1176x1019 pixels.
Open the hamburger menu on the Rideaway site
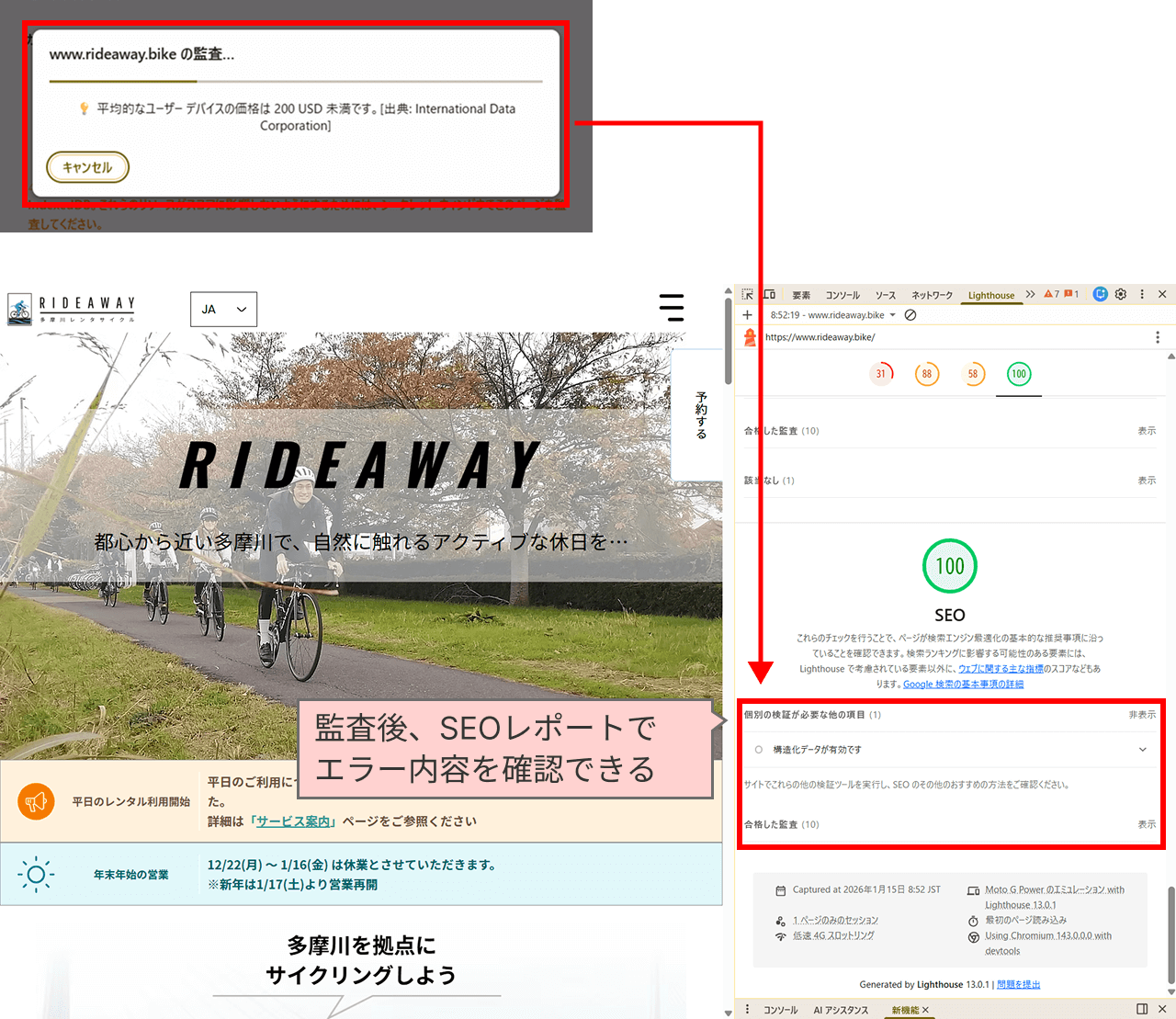[672, 308]
